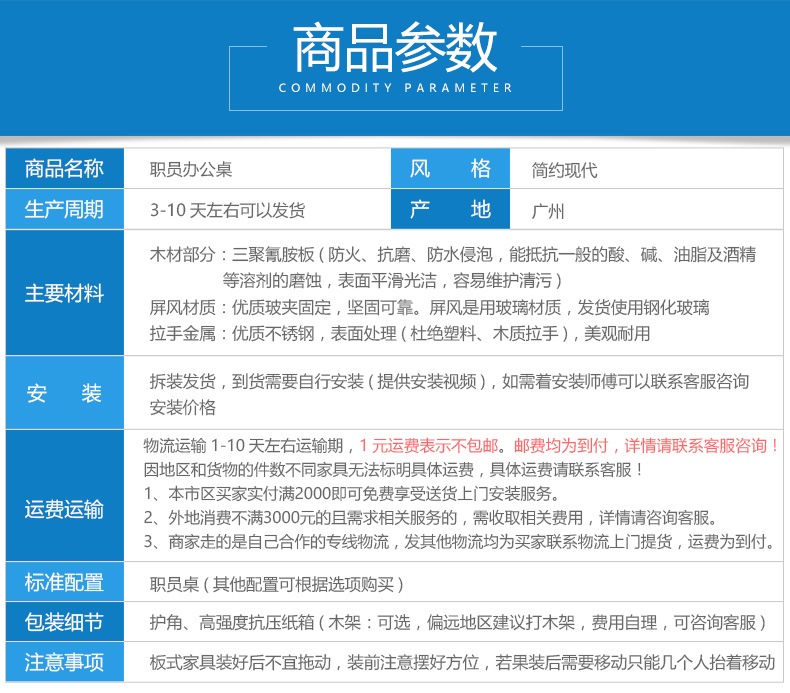
Task: Click the 简约现代 style value
Action: click(x=565, y=170)
